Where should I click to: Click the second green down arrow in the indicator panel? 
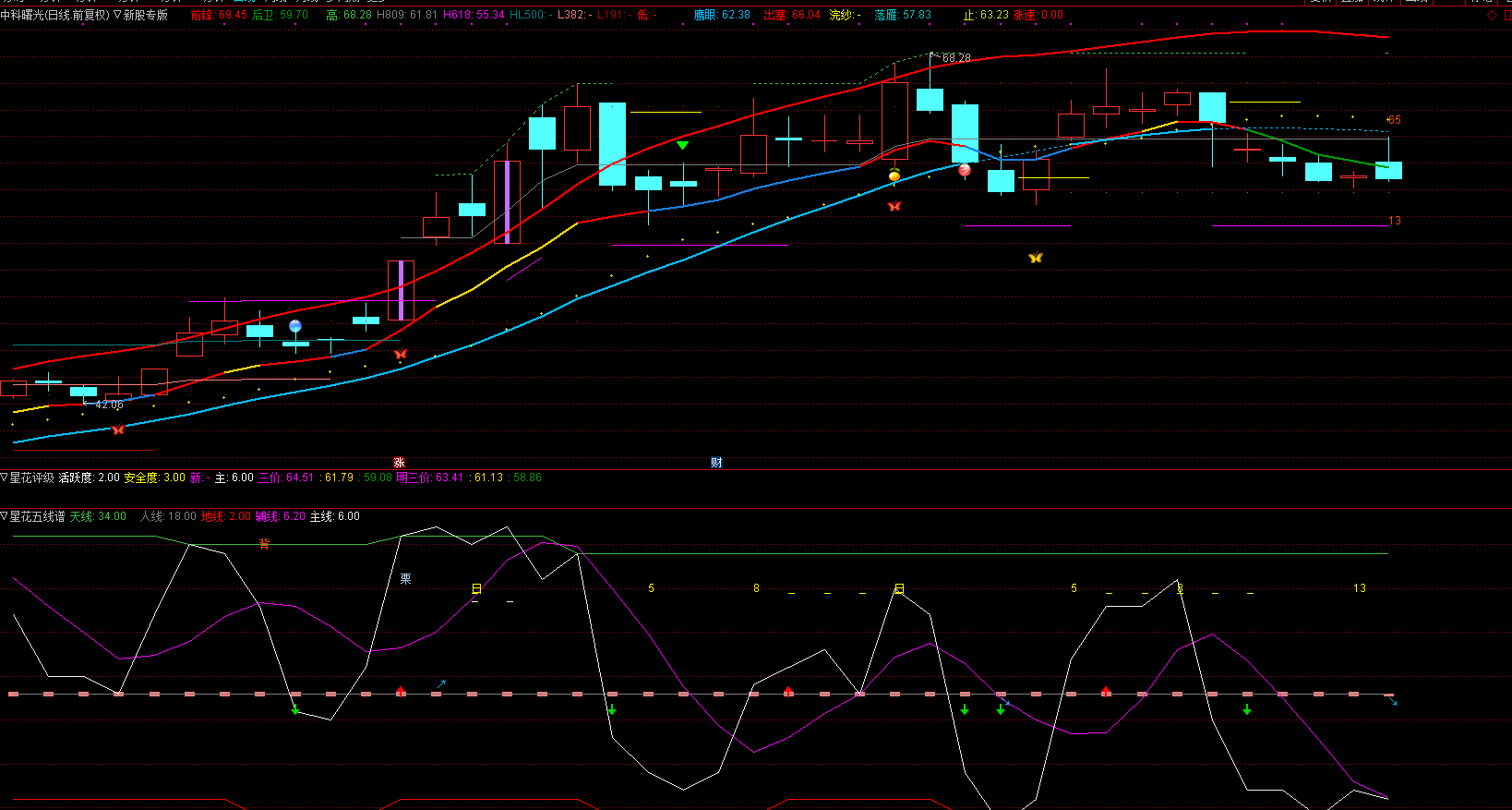click(x=612, y=709)
